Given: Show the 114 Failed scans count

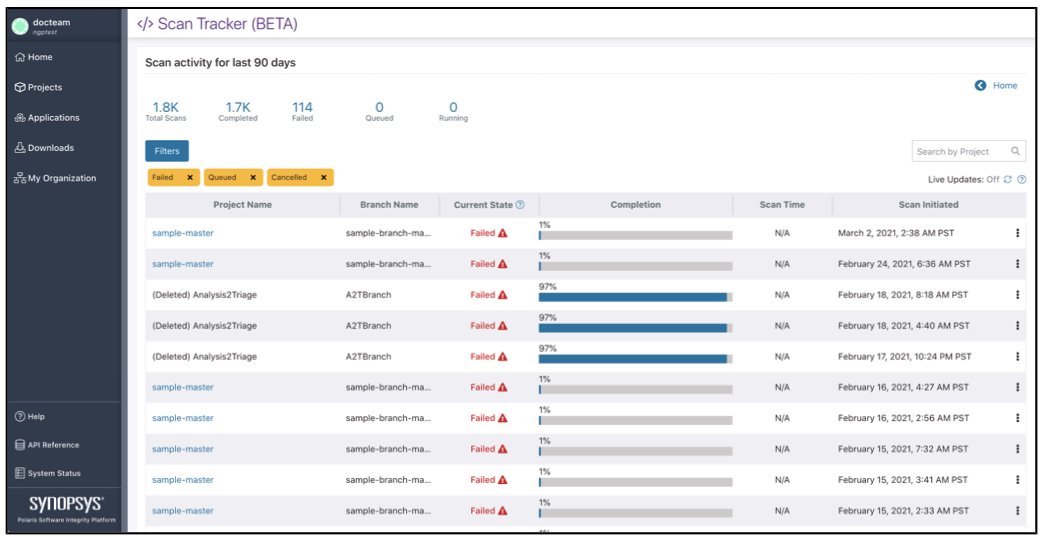Looking at the screenshot, I should pos(302,111).
